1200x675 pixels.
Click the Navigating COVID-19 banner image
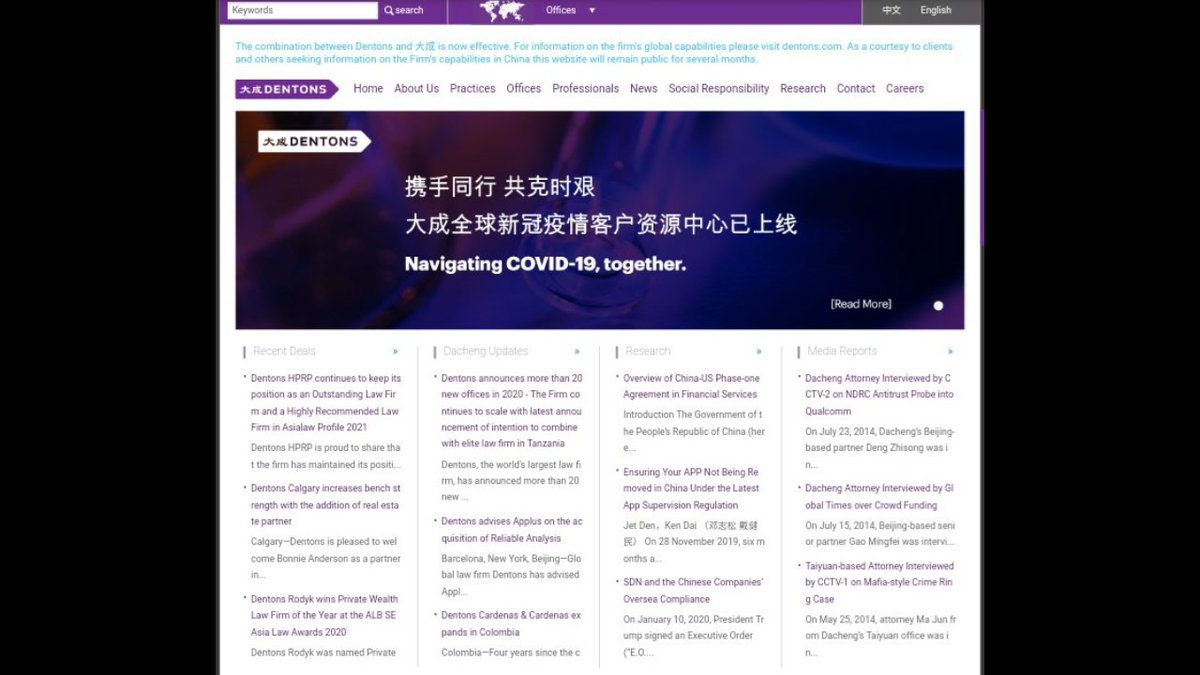600,220
